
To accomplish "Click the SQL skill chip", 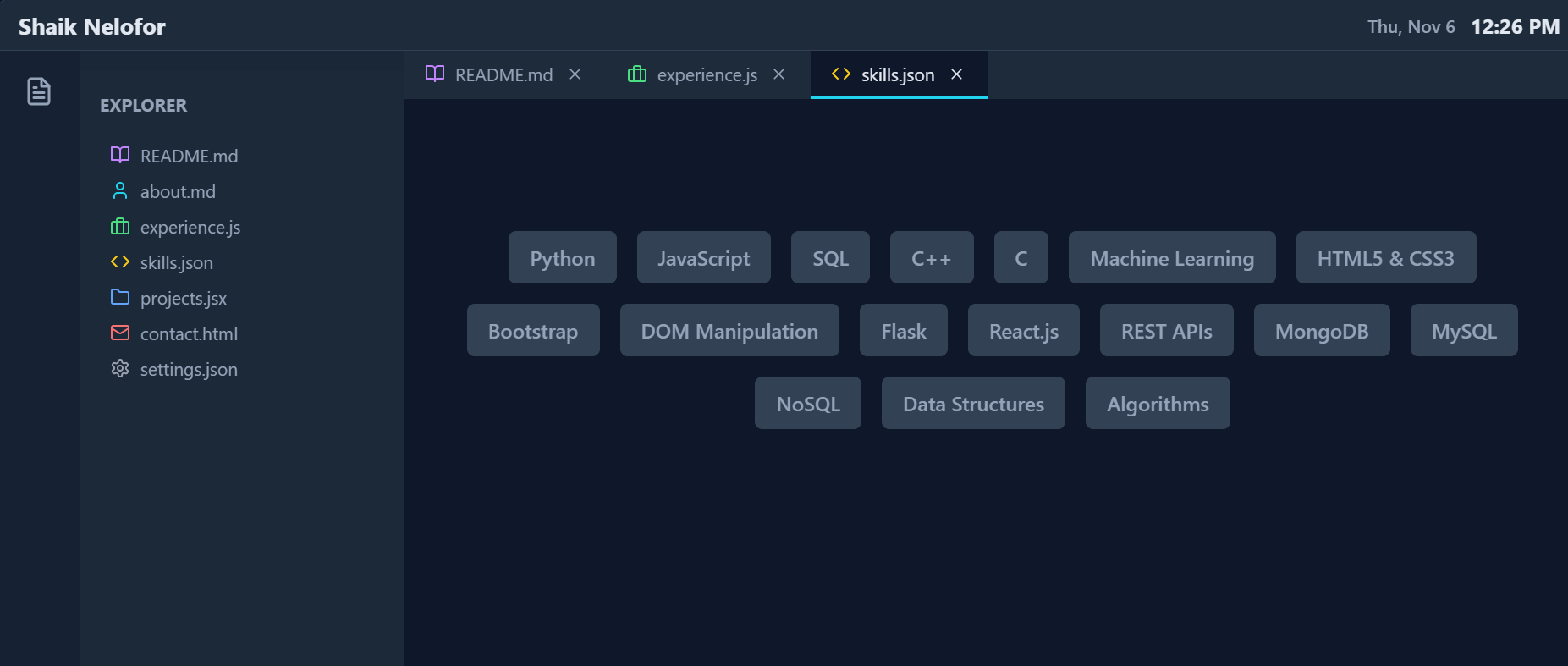I will 830,257.
